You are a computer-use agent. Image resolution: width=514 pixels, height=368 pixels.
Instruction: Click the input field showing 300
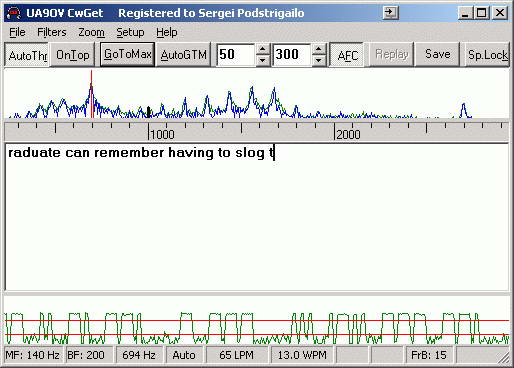pos(292,54)
